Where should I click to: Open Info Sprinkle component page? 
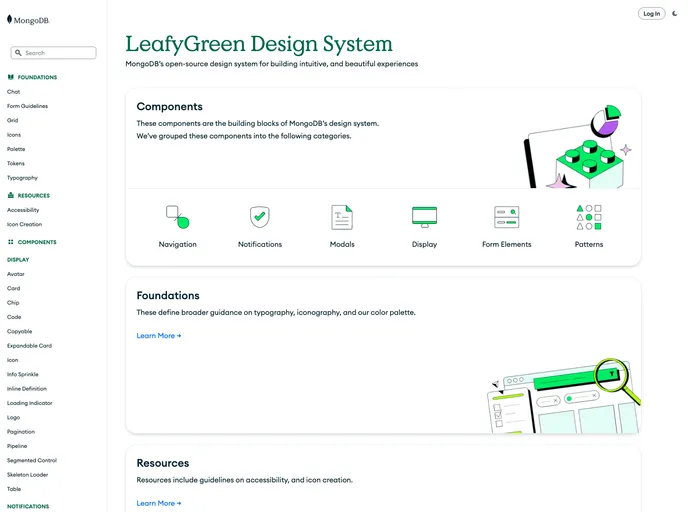[23, 374]
